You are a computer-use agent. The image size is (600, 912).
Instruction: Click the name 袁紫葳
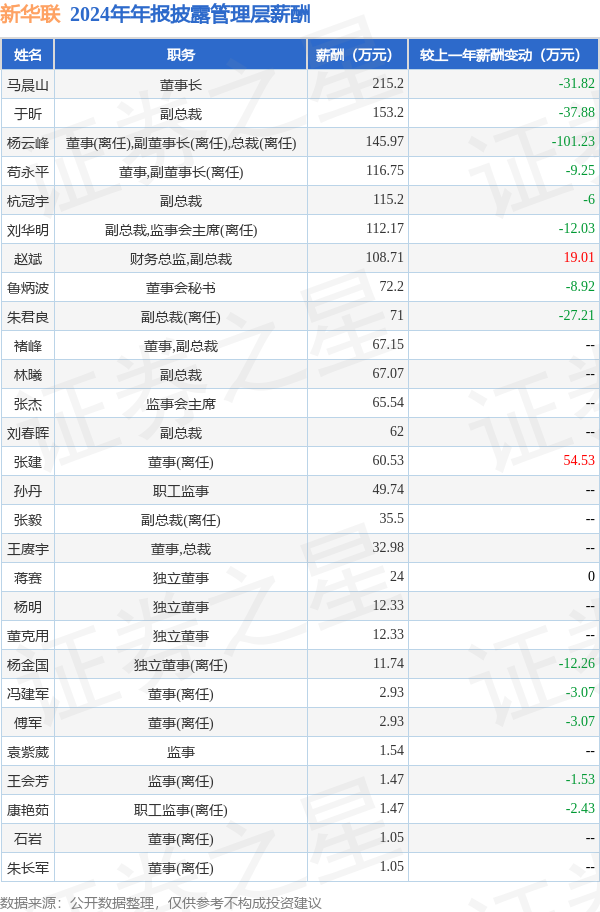[x=28, y=753]
